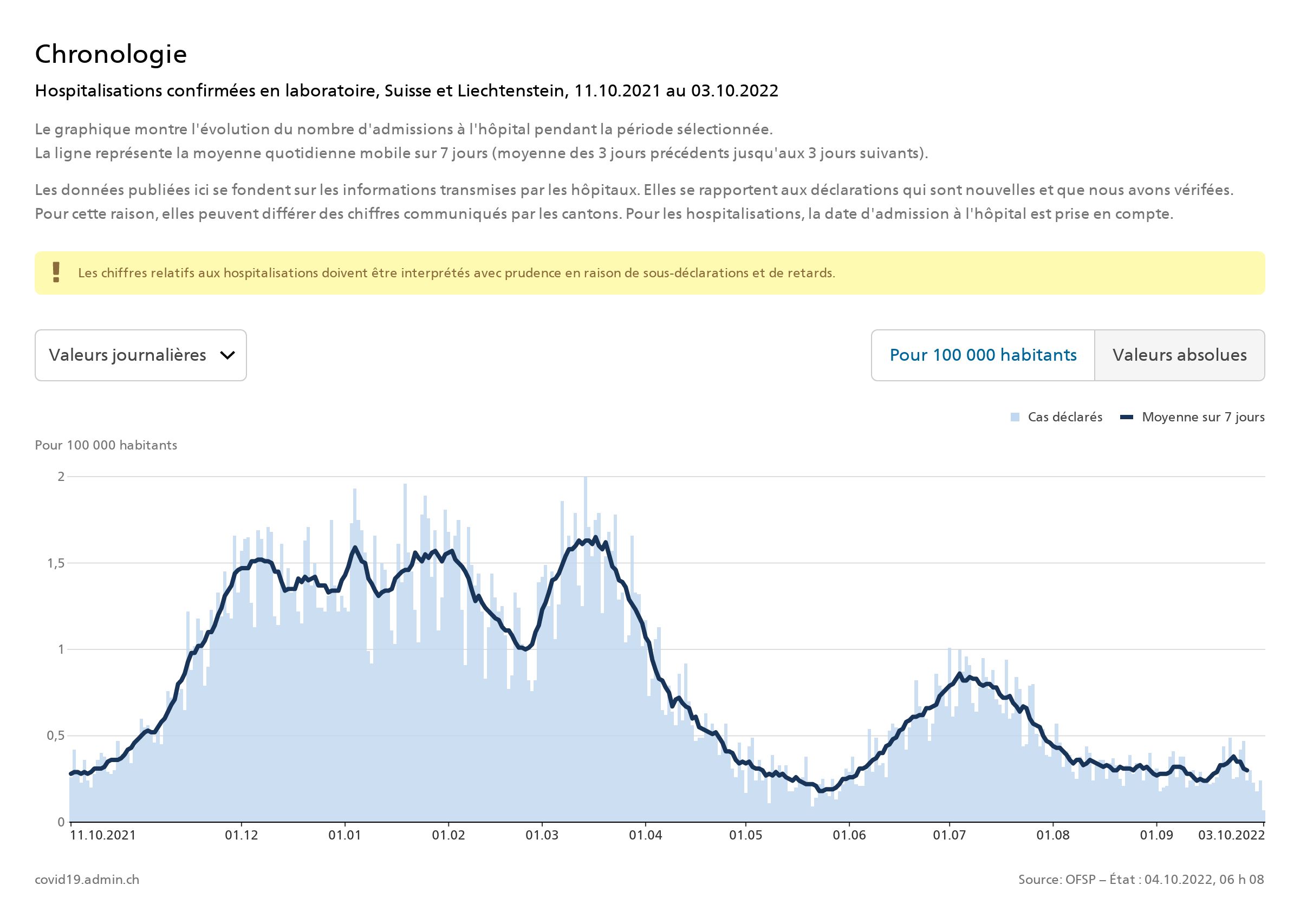The width and height of the screenshot is (1300, 924).
Task: Click the light blue "Cas déclarés" legend square
Action: tap(1015, 417)
